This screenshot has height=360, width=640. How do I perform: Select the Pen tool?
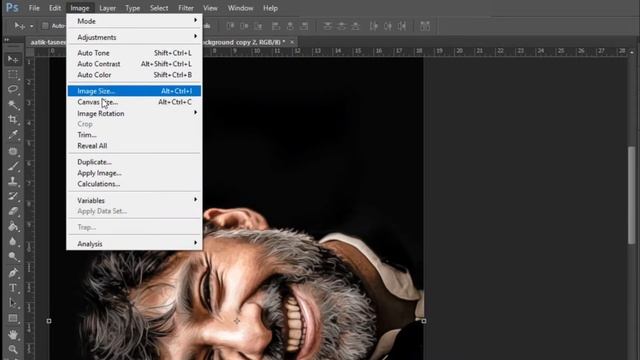(13, 273)
